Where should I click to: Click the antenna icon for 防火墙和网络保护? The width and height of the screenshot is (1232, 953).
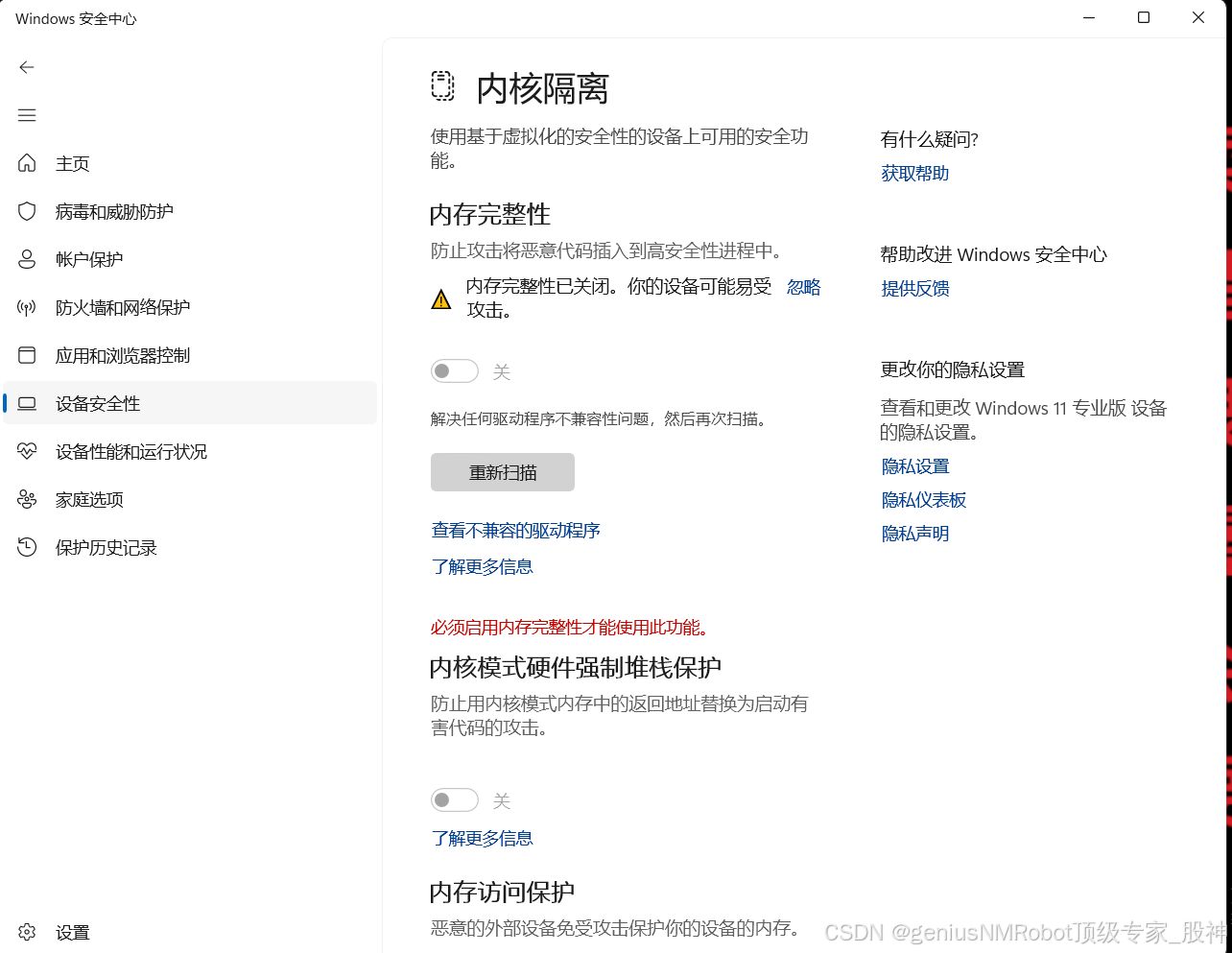pyautogui.click(x=27, y=307)
